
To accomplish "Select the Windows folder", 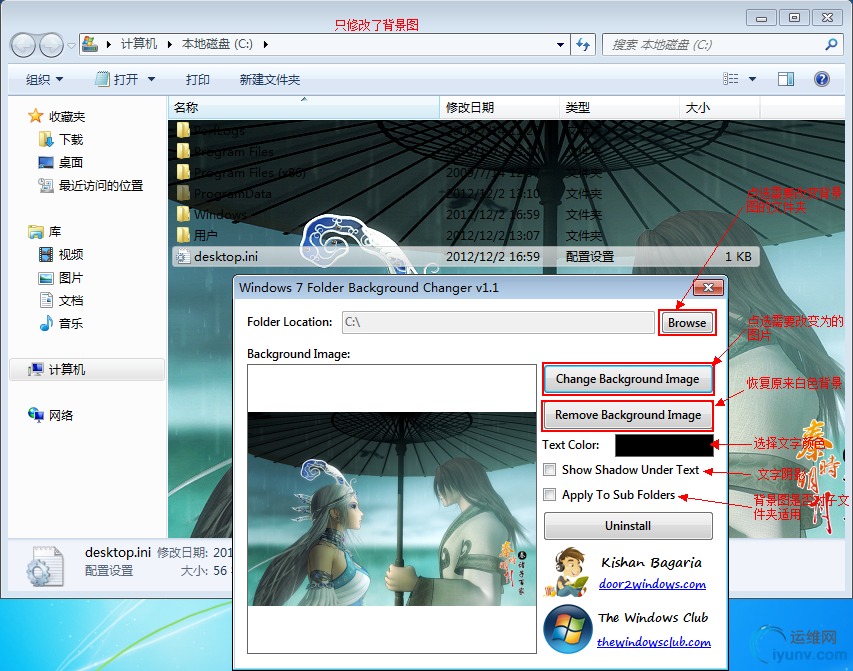I will point(212,214).
